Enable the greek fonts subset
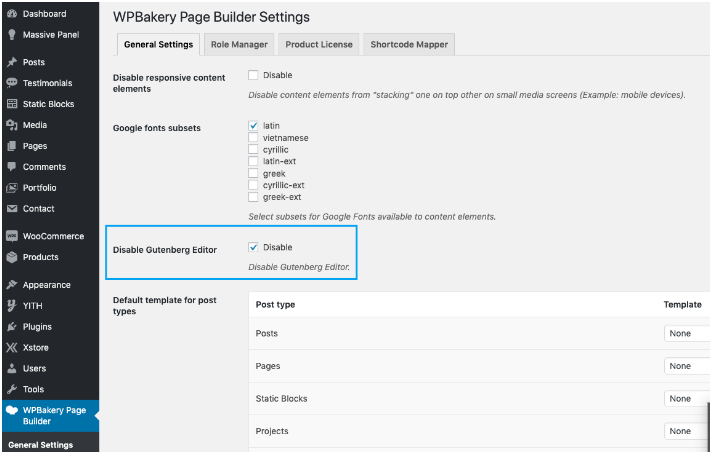Viewport: 710px width, 452px height. click(x=253, y=173)
